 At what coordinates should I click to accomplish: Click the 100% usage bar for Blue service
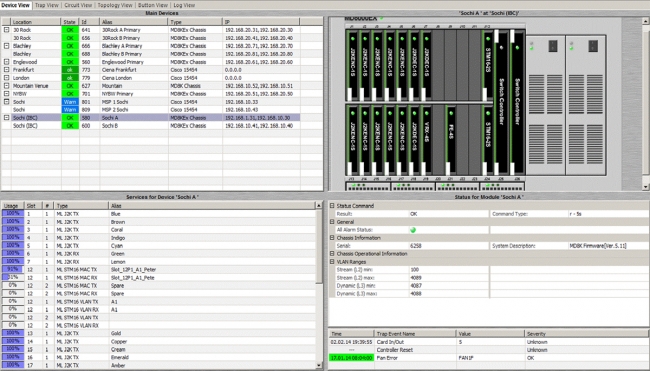[12, 213]
